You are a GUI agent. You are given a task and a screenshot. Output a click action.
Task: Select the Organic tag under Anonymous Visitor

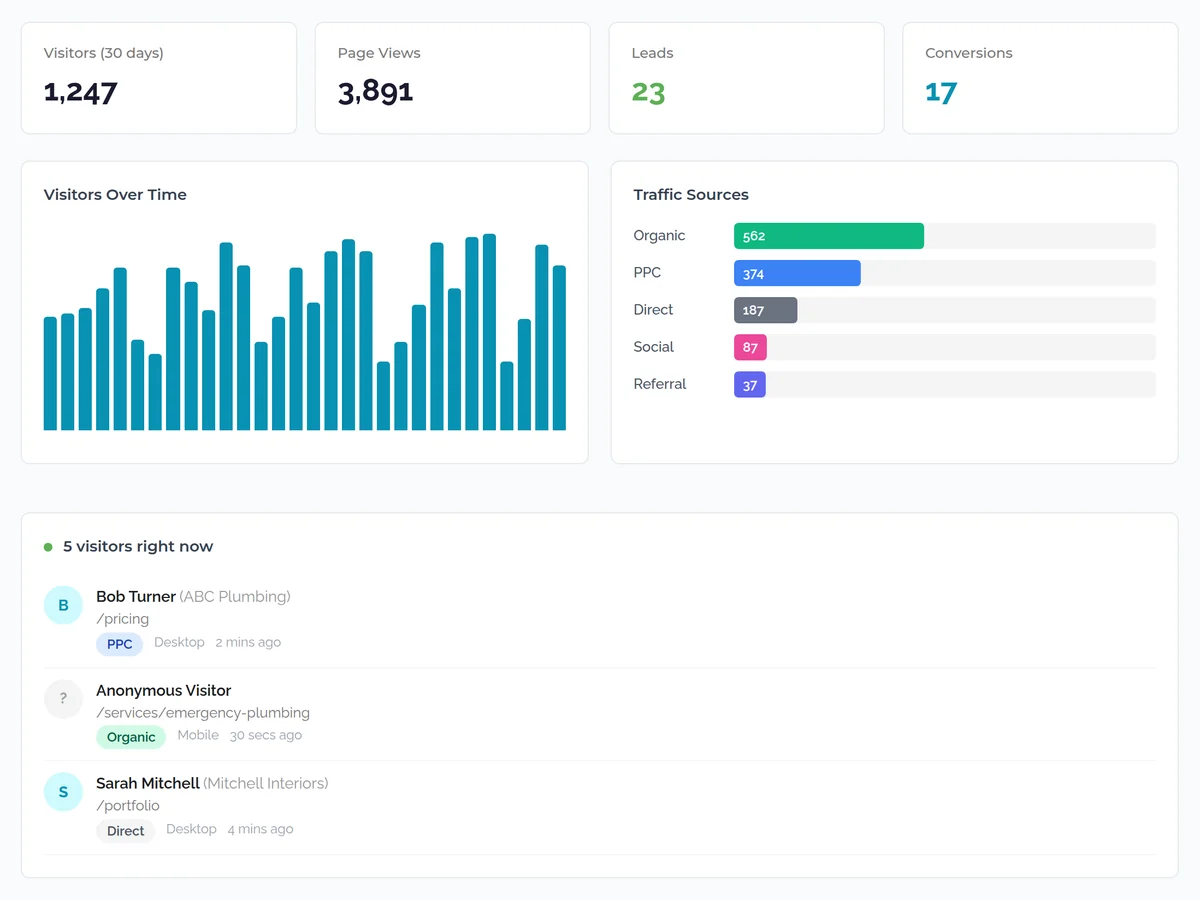131,737
